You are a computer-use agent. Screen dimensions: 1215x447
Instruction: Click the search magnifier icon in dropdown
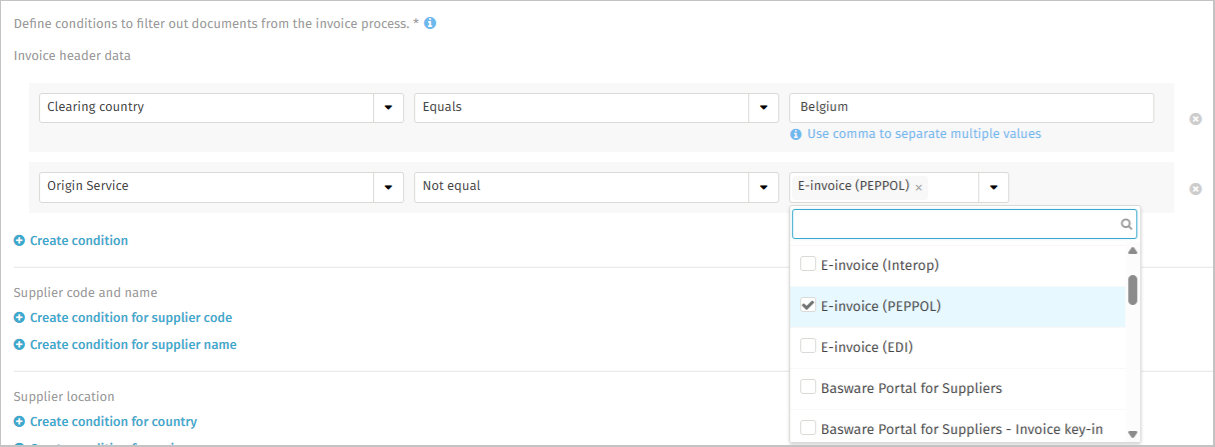coord(1126,225)
